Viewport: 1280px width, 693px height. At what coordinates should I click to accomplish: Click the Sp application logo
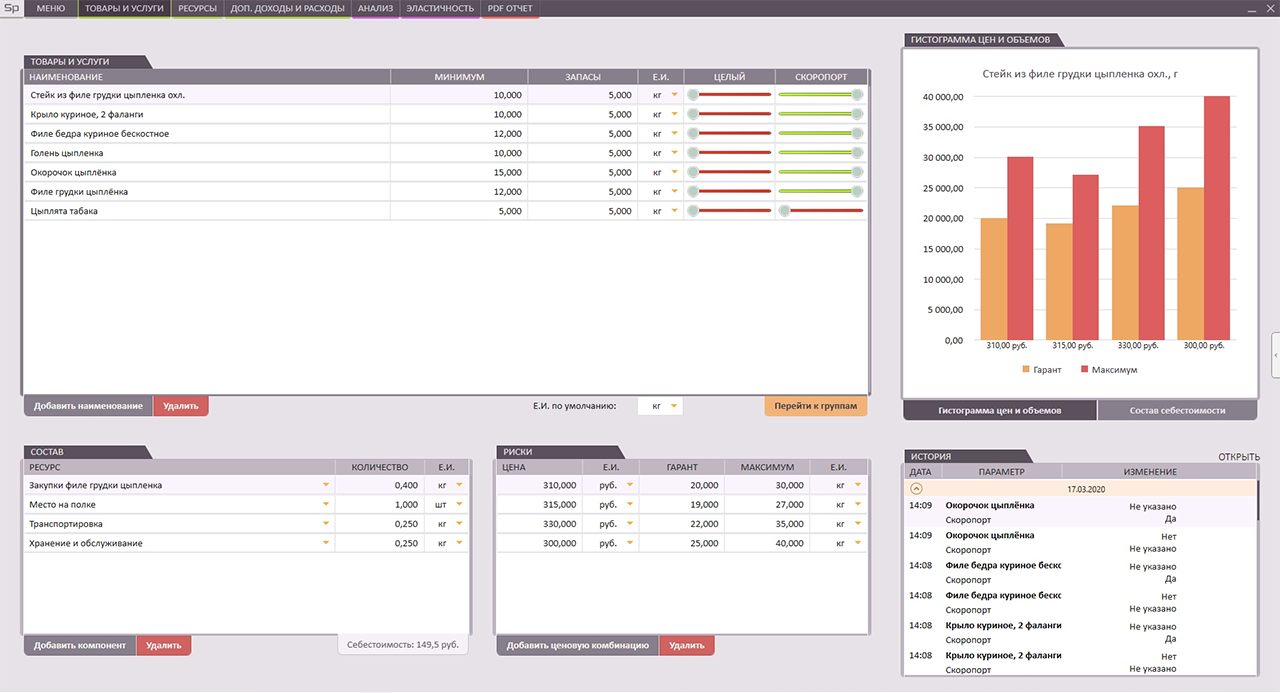pos(10,8)
